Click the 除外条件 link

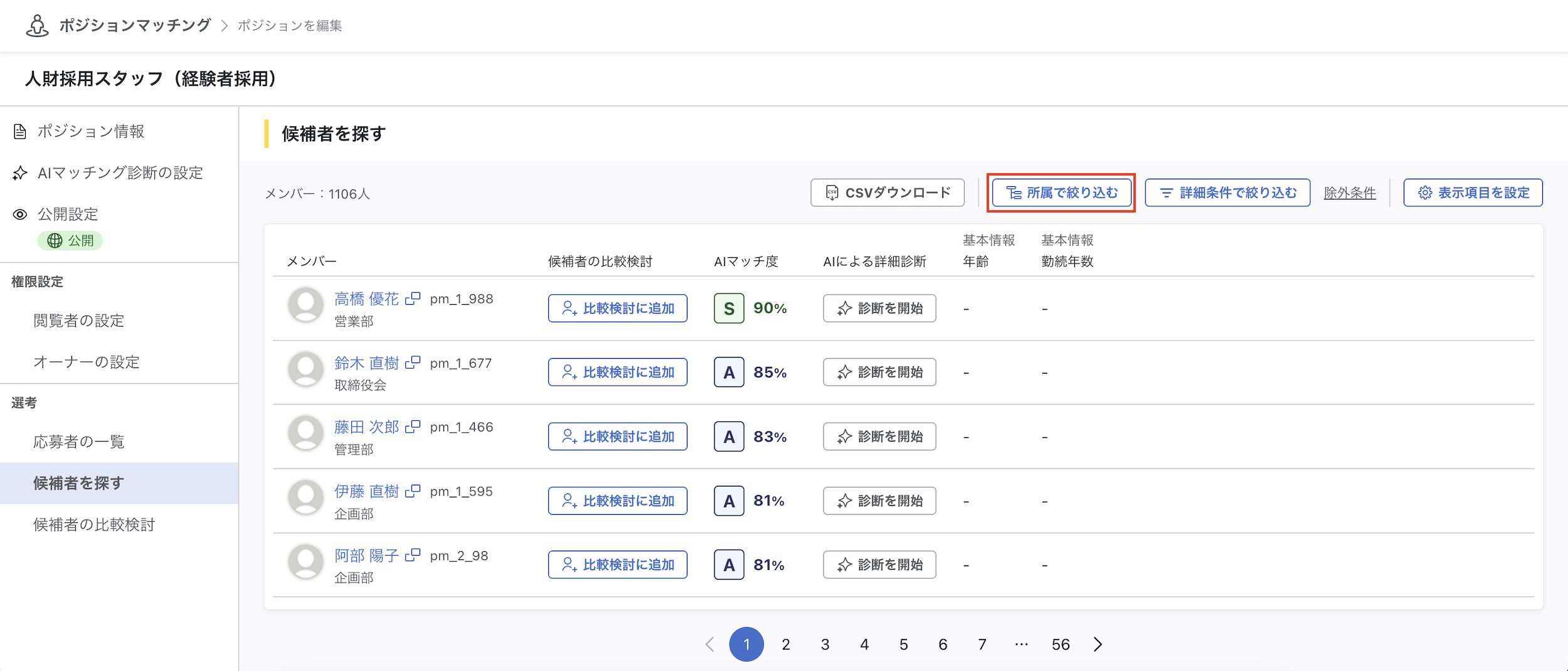1350,193
